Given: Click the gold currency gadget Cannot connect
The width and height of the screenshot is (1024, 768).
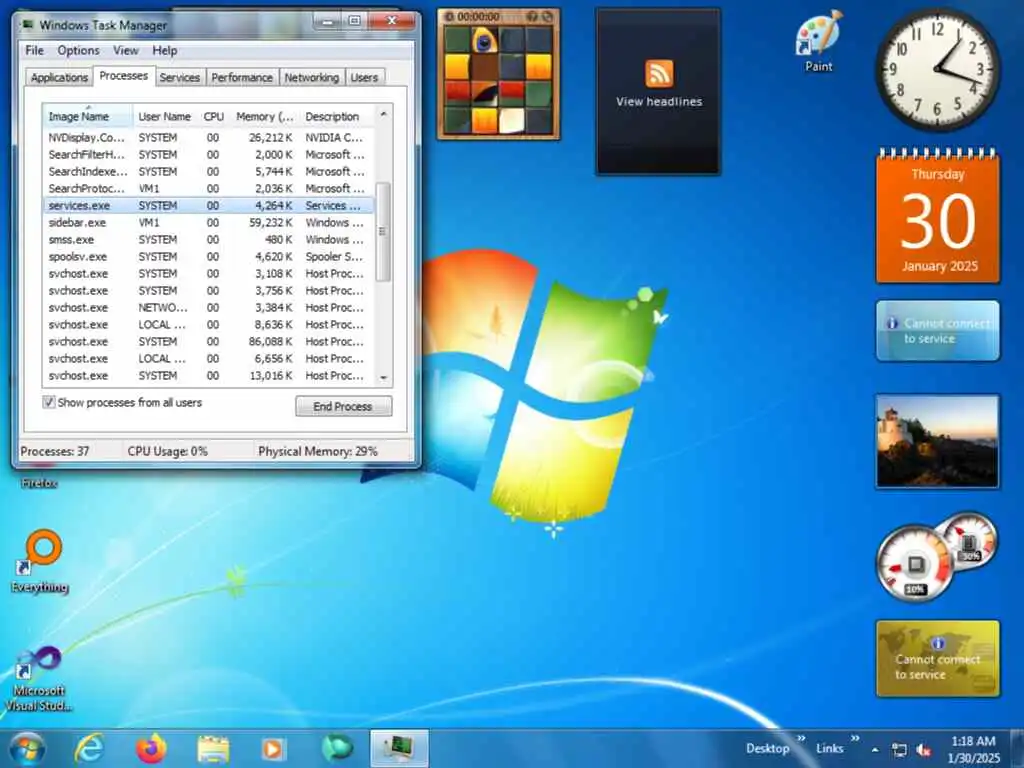Looking at the screenshot, I should point(938,658).
